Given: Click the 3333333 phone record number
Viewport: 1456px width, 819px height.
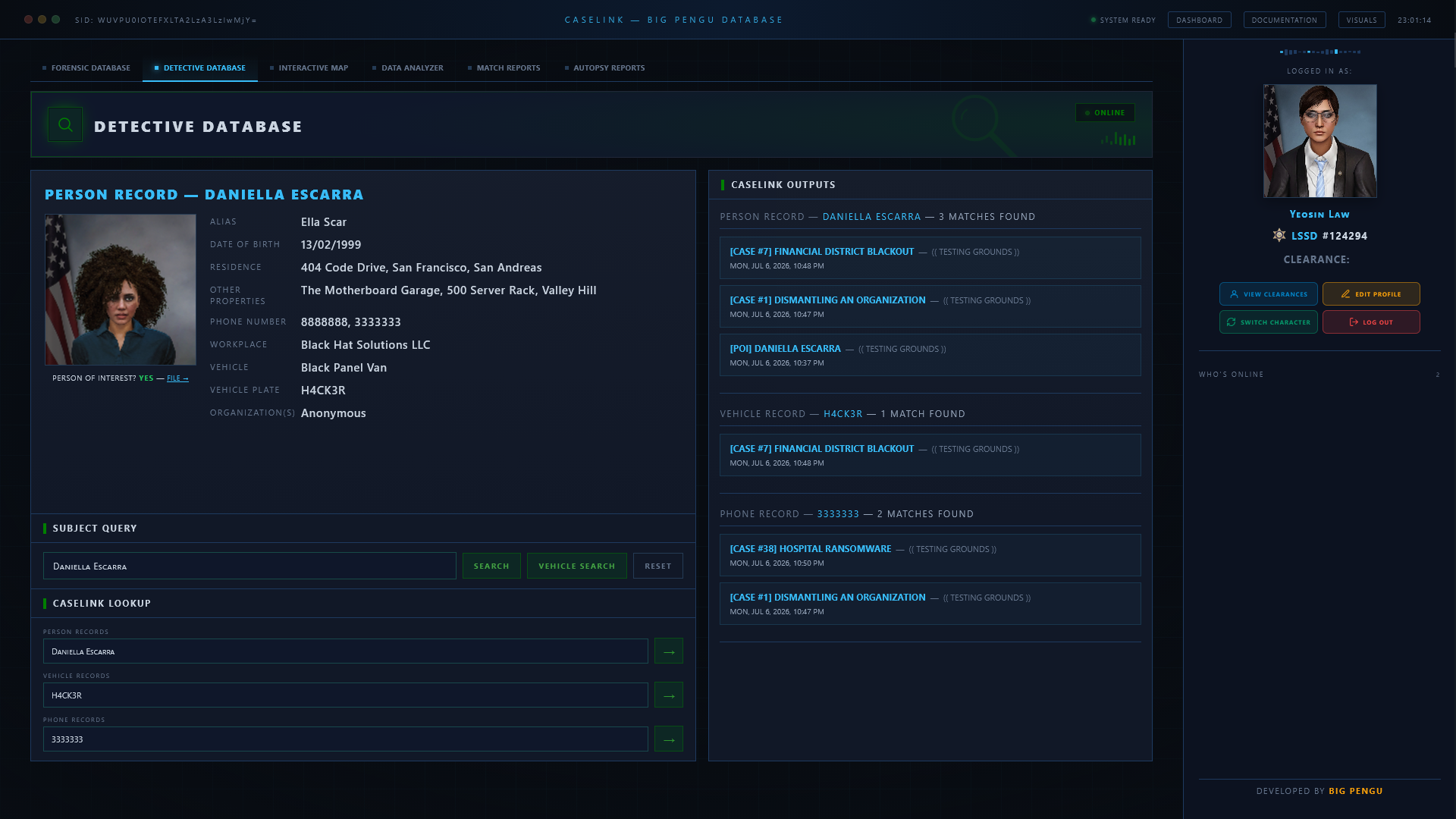Looking at the screenshot, I should click(x=838, y=514).
